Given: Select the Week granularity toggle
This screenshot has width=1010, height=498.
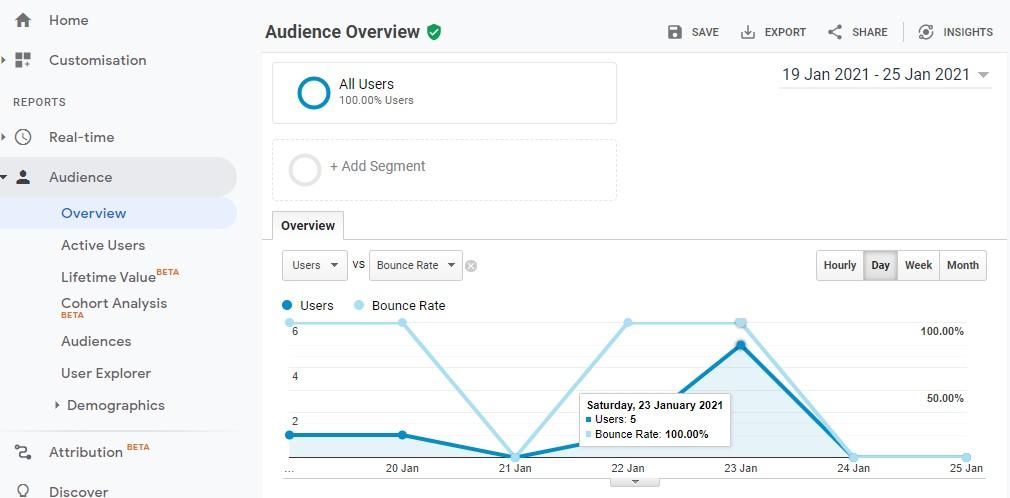Looking at the screenshot, I should [x=918, y=265].
